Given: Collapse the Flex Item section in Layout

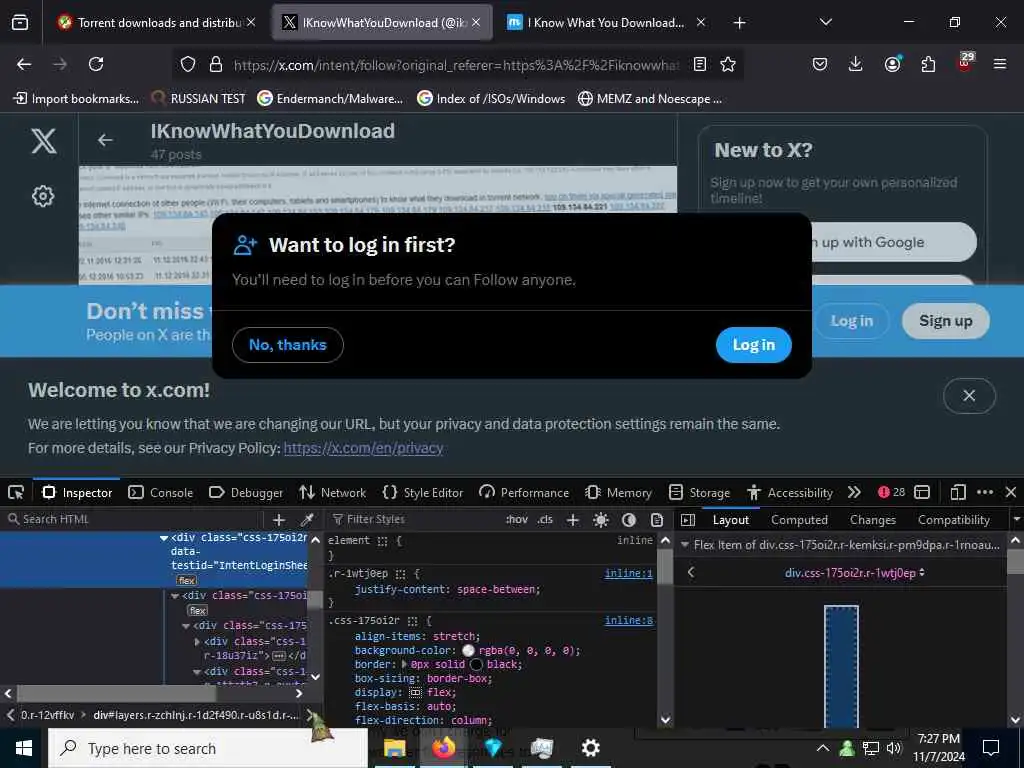Looking at the screenshot, I should [x=684, y=545].
